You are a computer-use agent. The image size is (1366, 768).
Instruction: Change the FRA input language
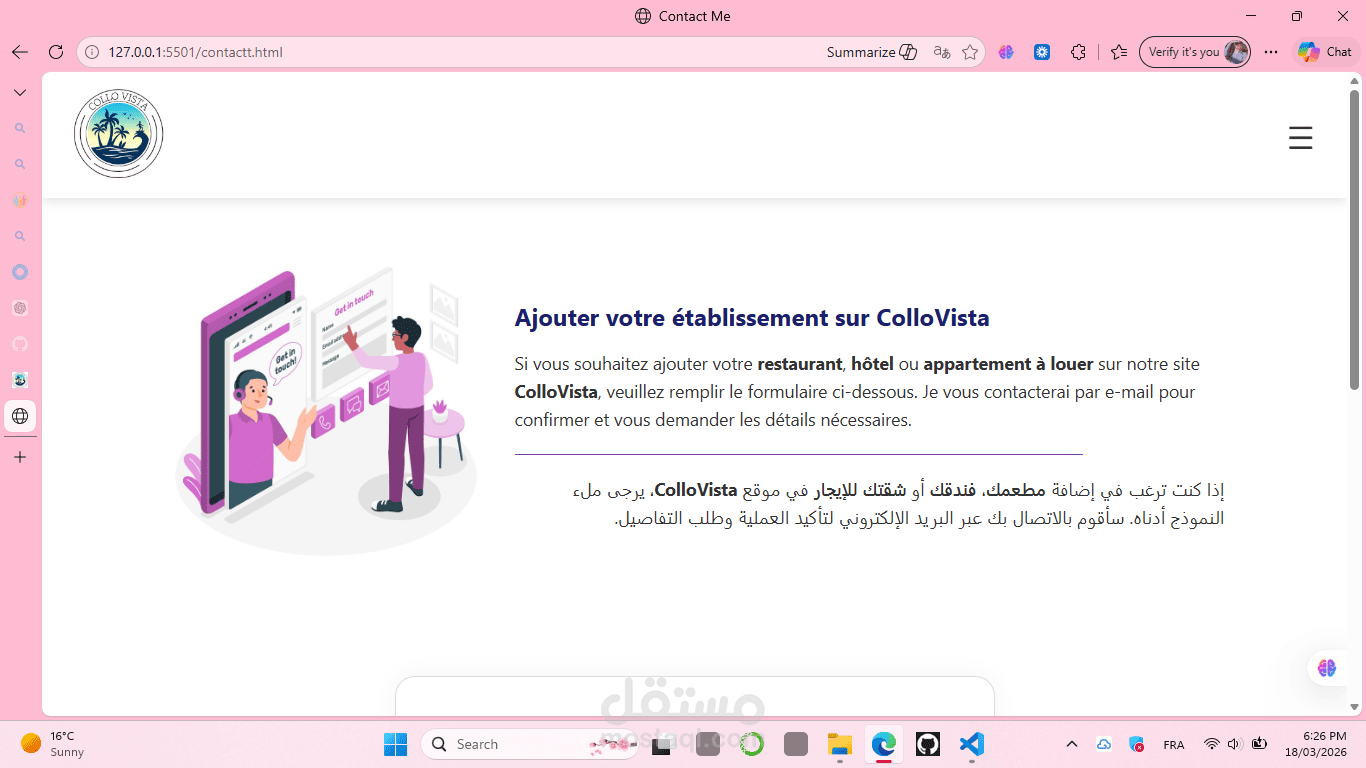(x=1174, y=745)
